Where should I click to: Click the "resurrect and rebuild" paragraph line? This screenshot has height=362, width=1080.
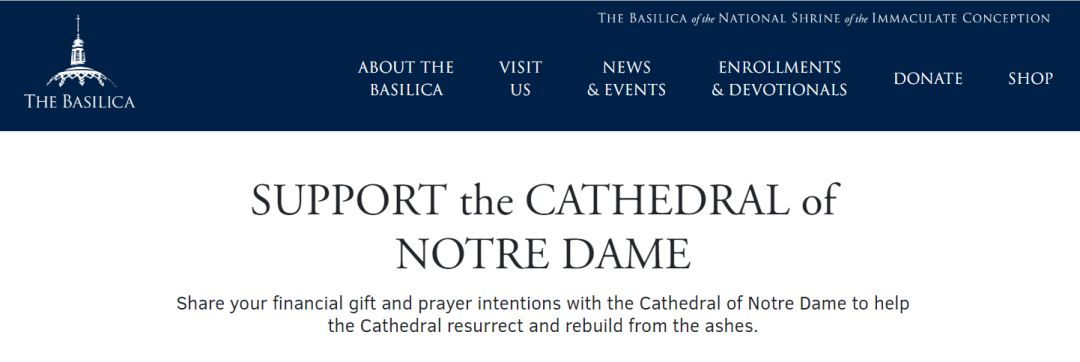(543, 326)
